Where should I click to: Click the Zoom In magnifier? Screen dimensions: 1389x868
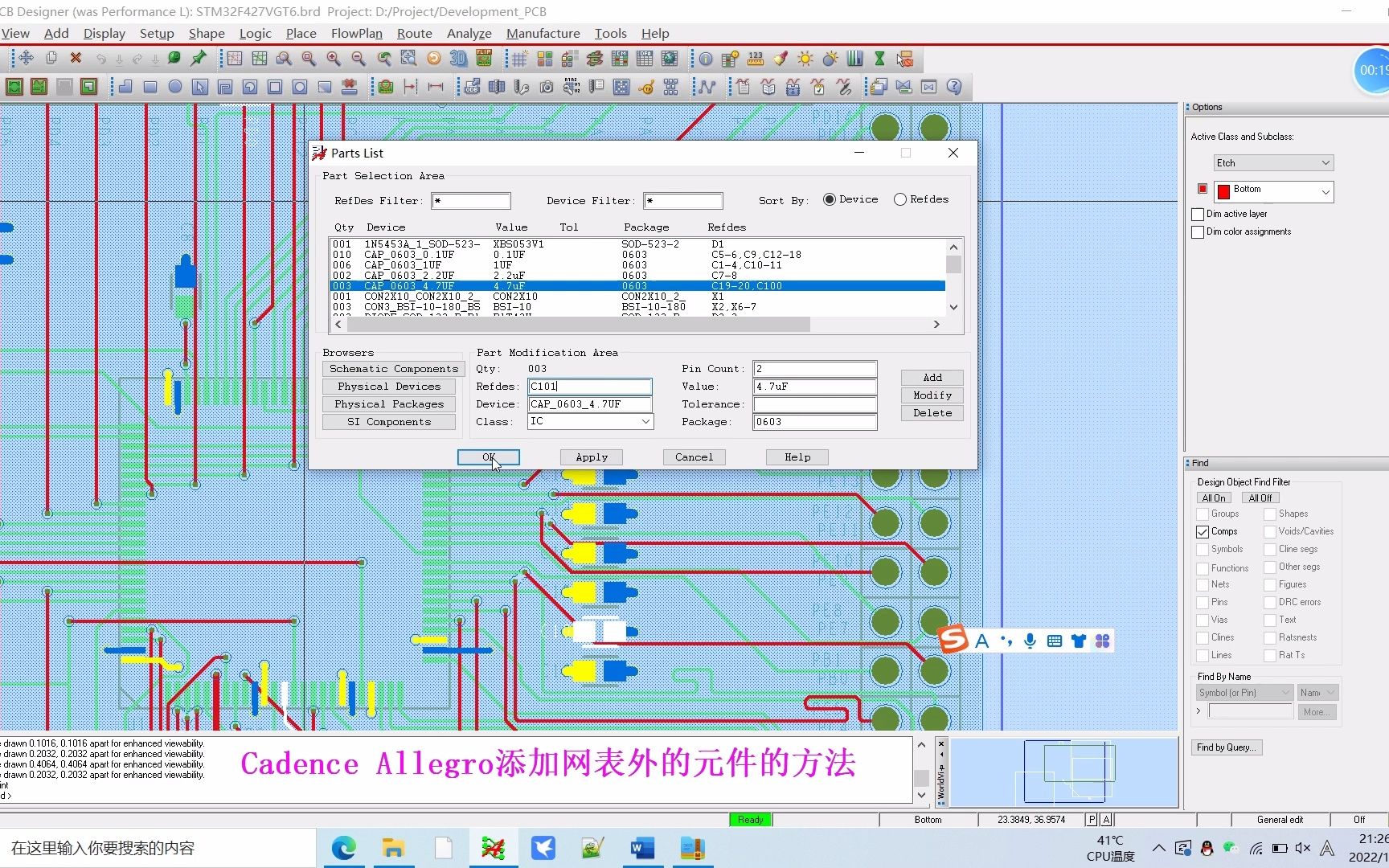(x=334, y=59)
